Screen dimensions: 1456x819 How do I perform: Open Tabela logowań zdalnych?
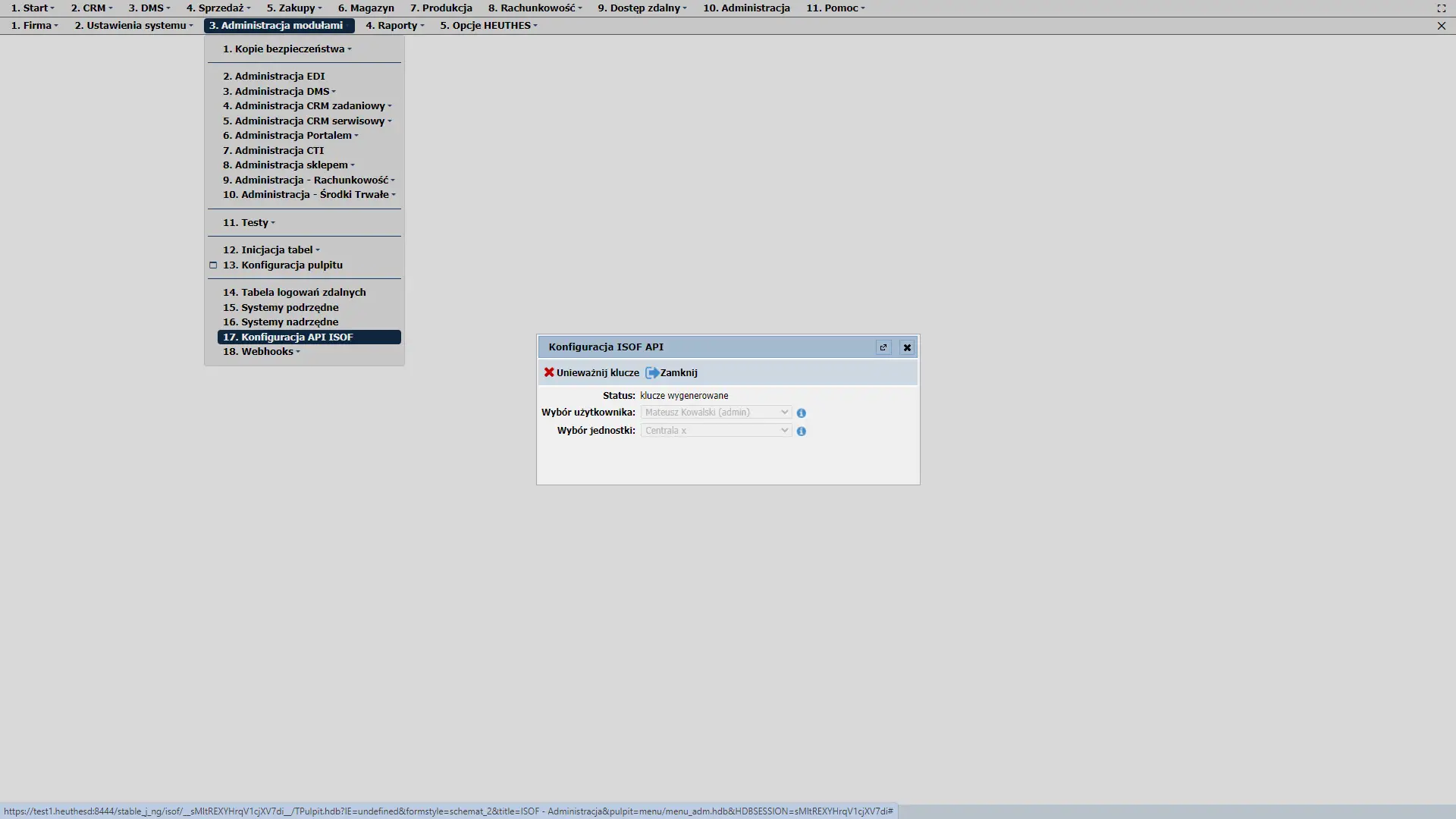pos(294,293)
